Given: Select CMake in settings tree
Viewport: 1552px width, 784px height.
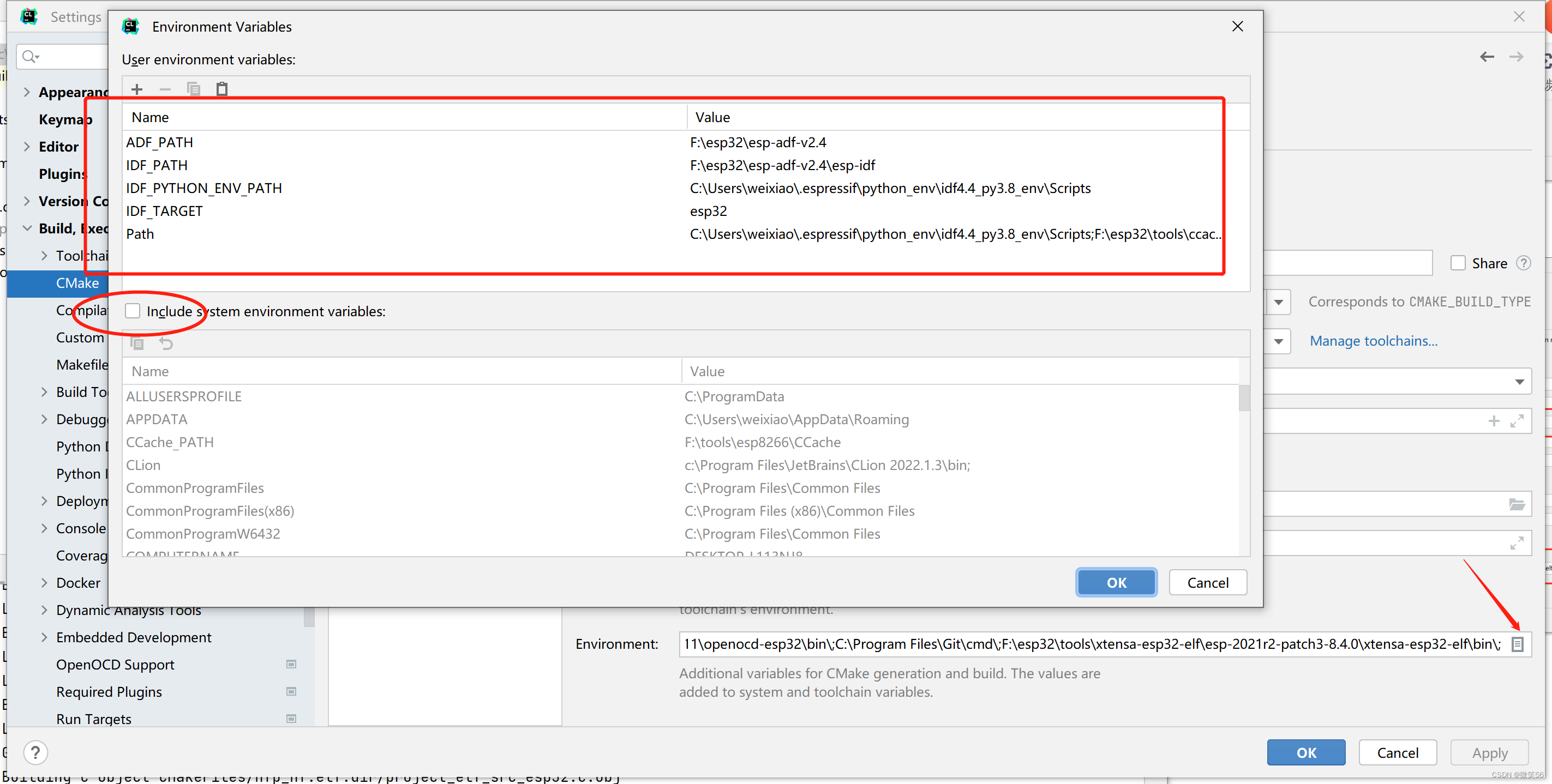Looking at the screenshot, I should (x=77, y=283).
